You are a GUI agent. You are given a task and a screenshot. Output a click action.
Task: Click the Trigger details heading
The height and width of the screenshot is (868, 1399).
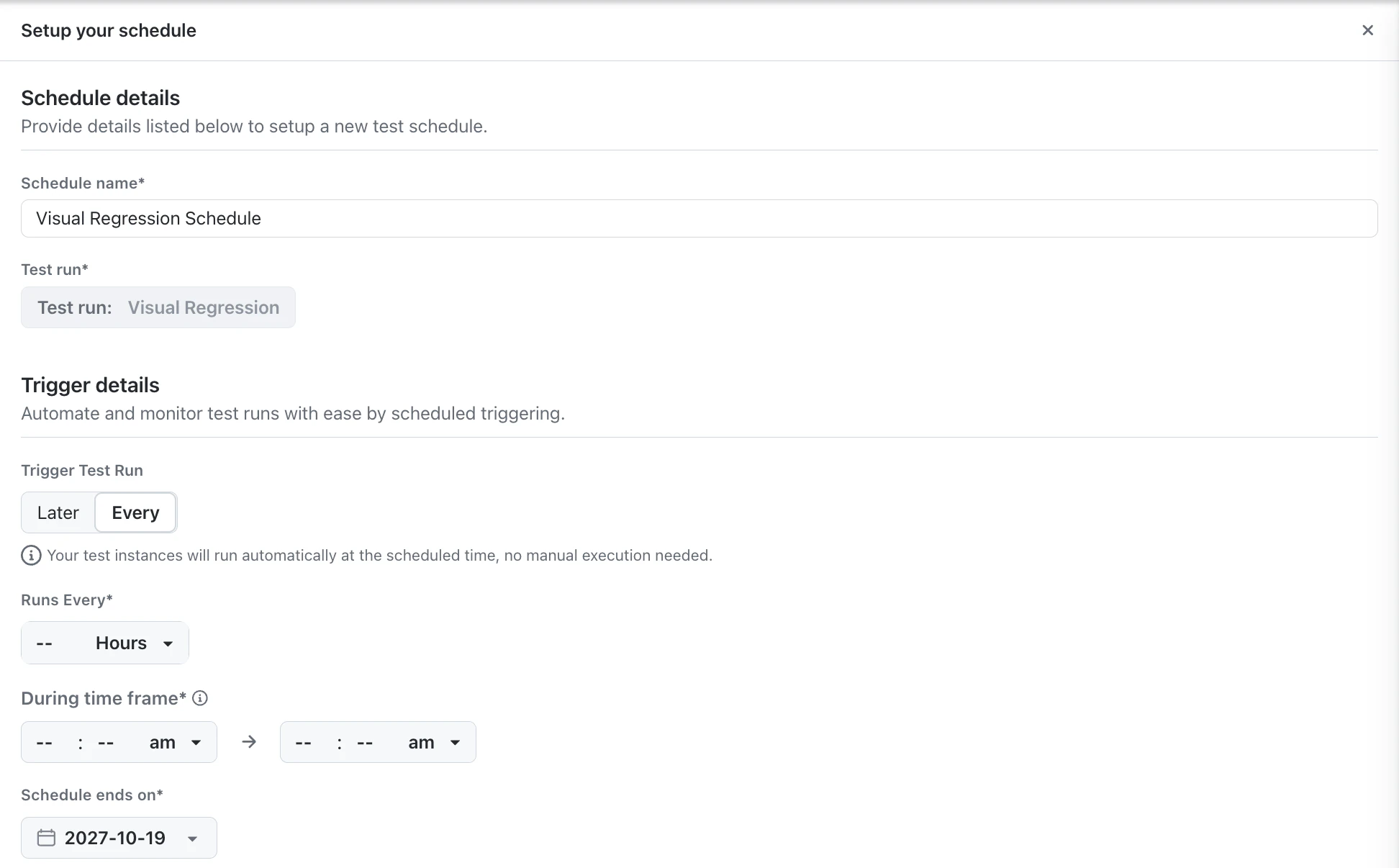tap(91, 385)
